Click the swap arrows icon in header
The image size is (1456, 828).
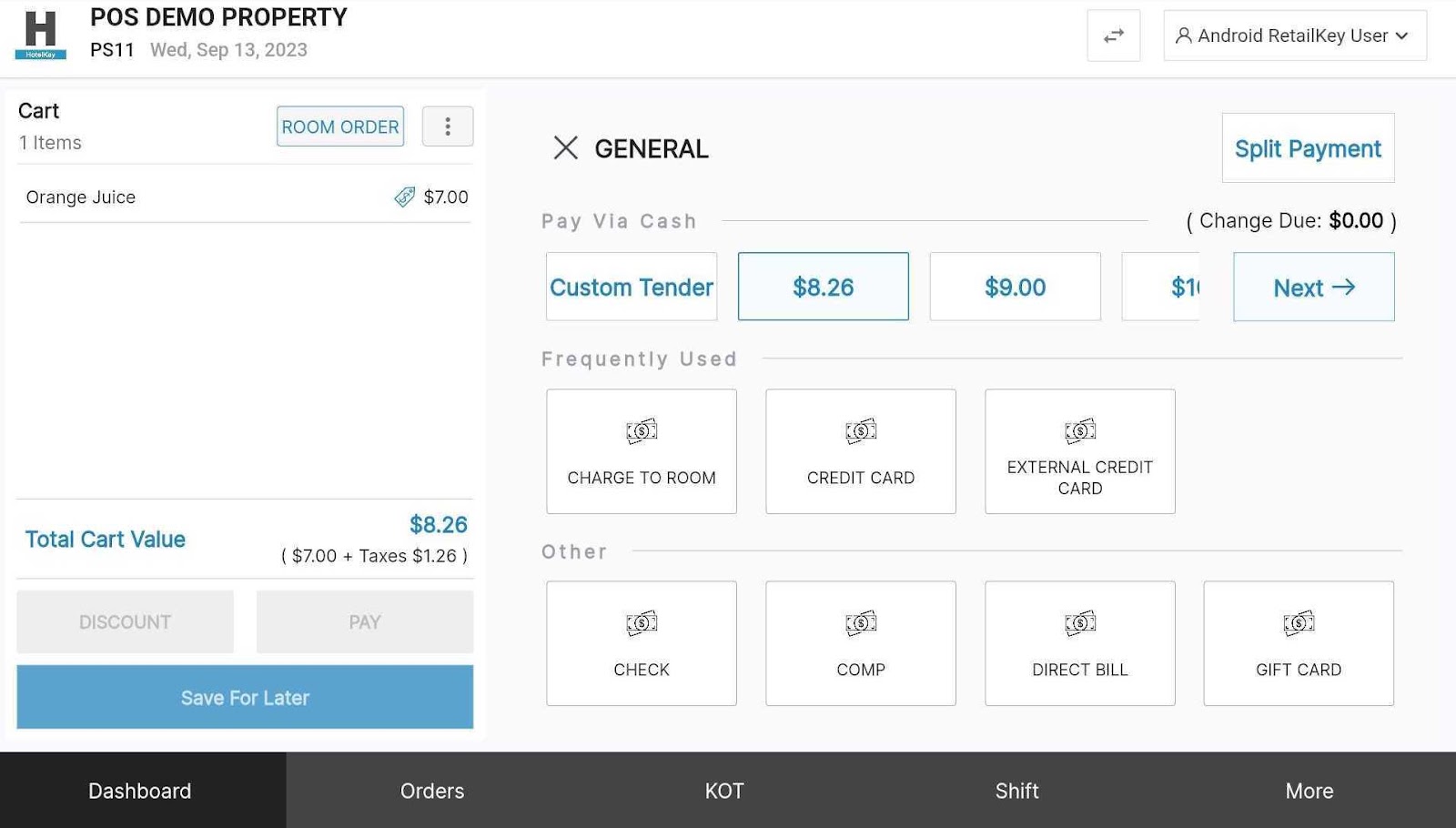1113,36
